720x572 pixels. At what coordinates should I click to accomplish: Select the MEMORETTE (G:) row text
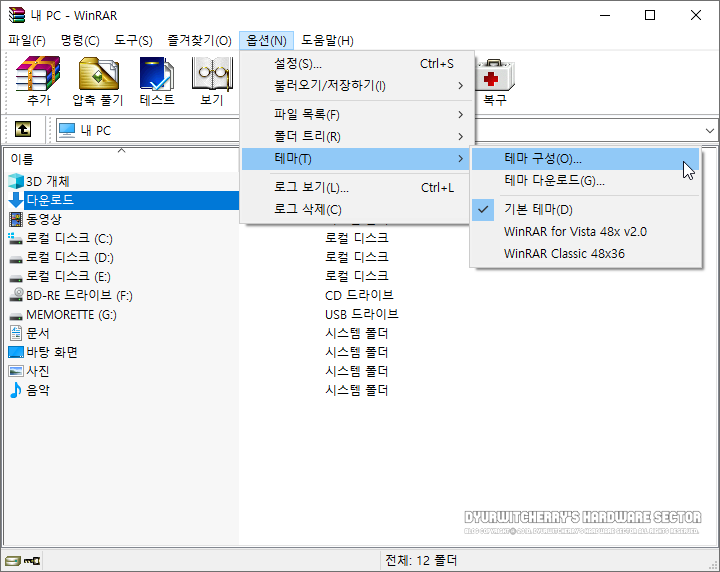(x=71, y=315)
